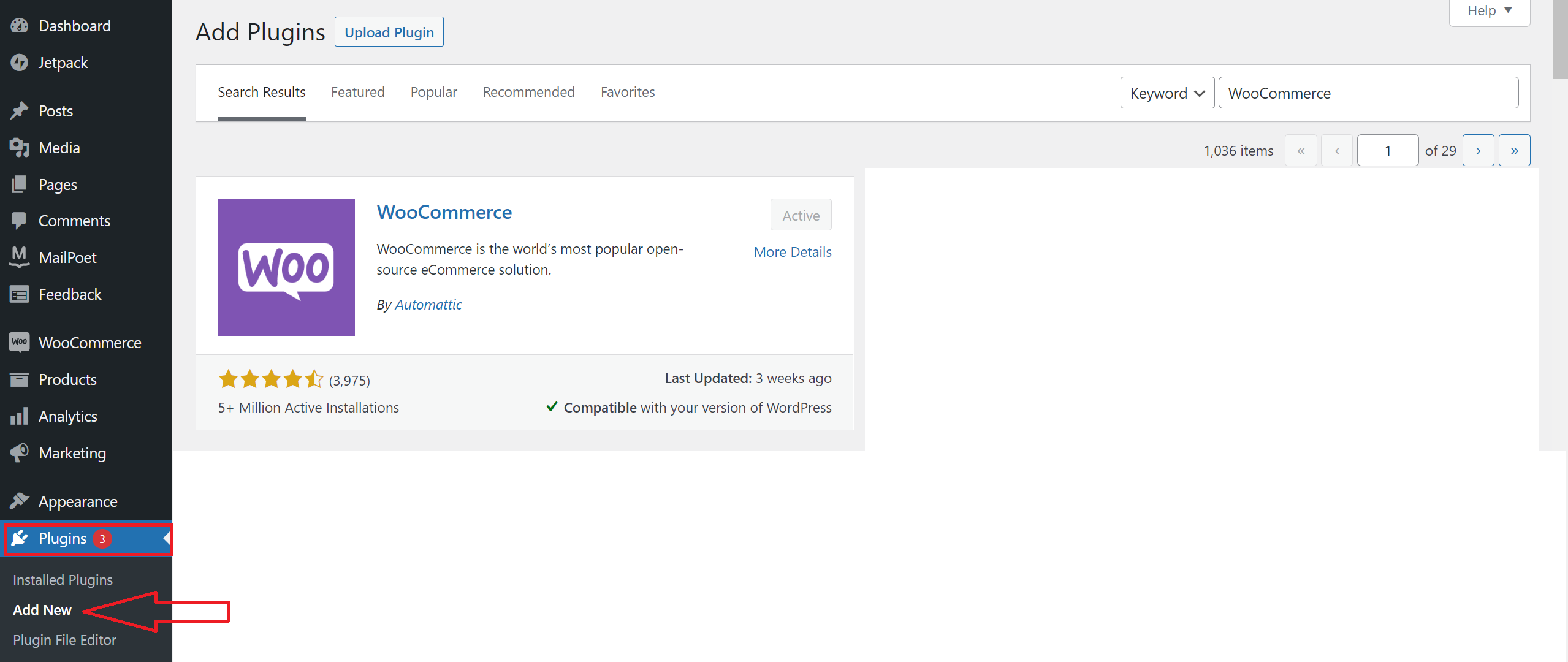
Task: Click the WooCommerce Woo sidebar icon
Action: (19, 343)
